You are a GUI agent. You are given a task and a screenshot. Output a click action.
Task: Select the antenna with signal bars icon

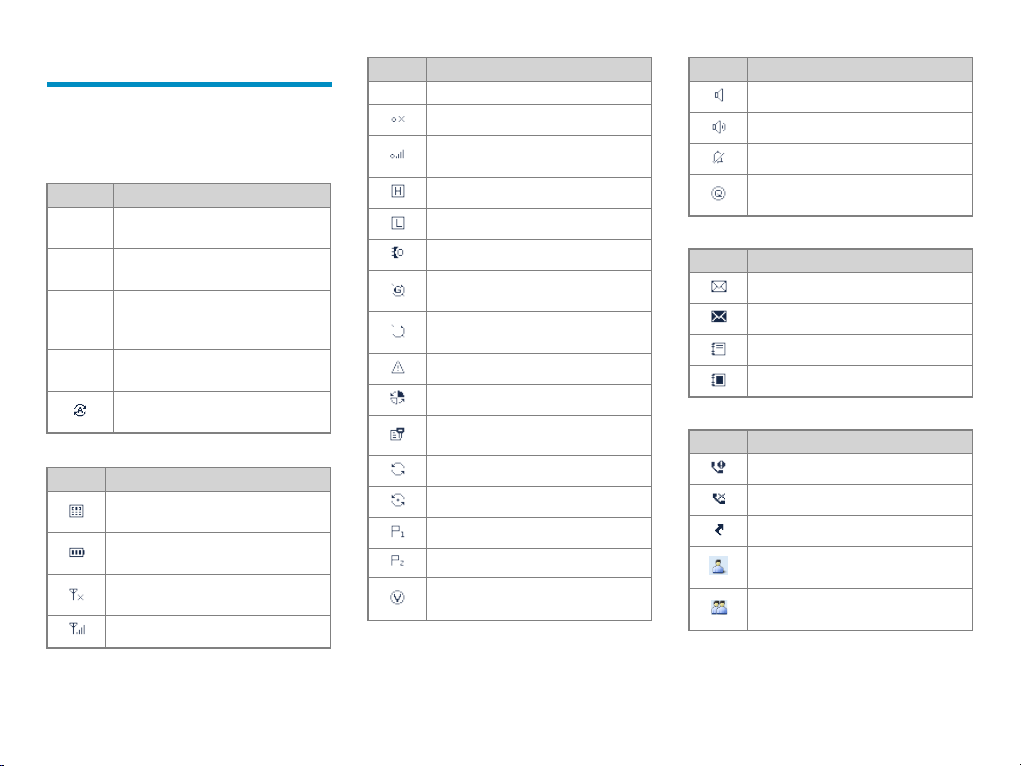[77, 629]
